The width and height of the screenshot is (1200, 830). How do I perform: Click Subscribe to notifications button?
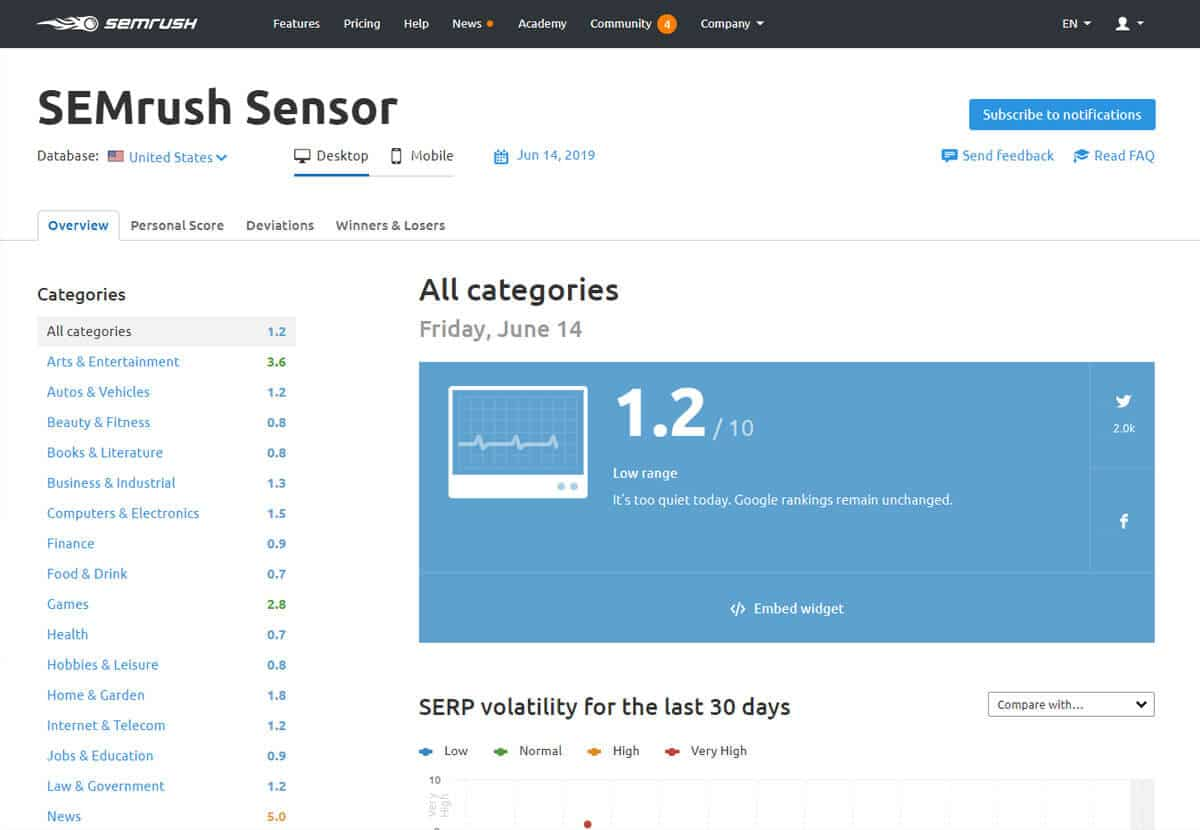pos(1062,114)
